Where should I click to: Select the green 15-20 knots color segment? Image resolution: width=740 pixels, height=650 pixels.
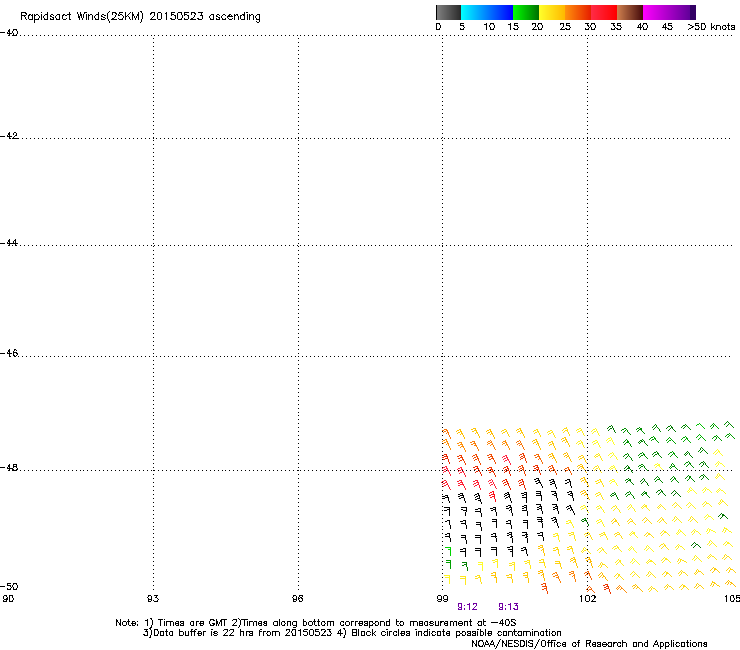click(x=526, y=12)
